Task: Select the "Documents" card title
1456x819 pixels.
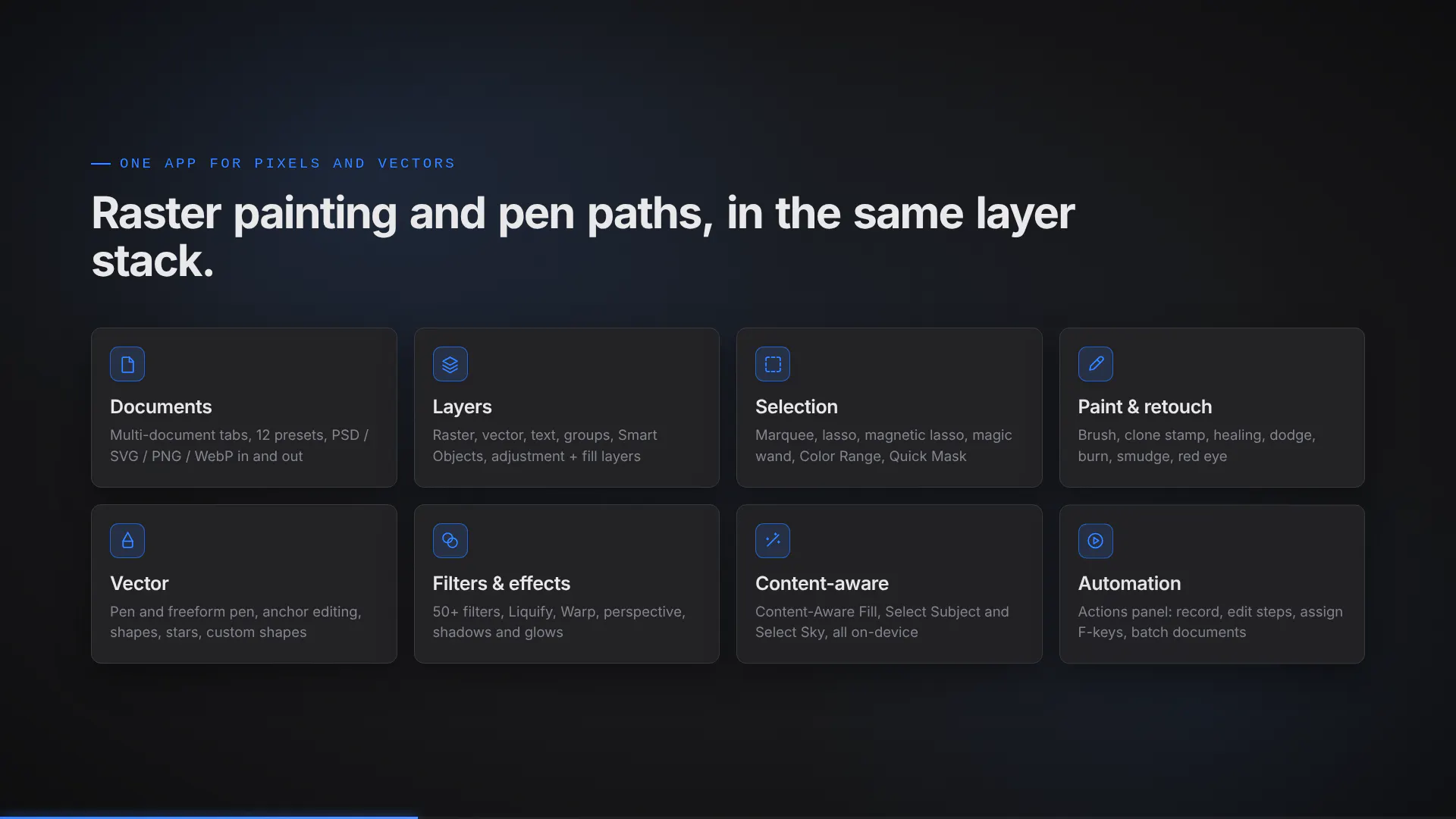Action: 161,407
